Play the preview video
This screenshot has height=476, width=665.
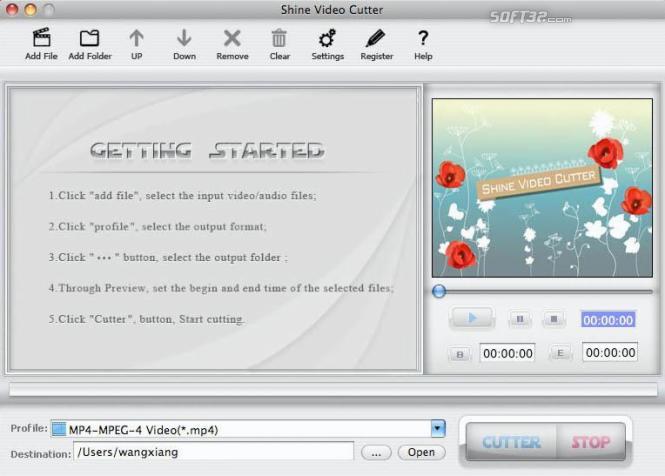point(472,318)
